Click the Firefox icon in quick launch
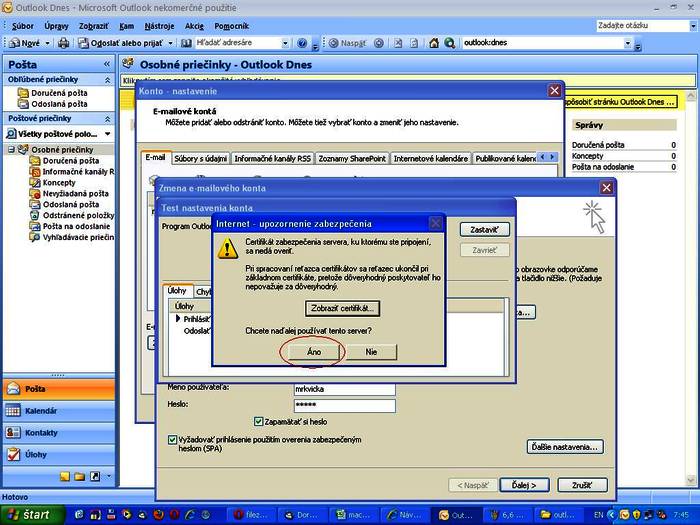700x525 pixels. (158, 515)
